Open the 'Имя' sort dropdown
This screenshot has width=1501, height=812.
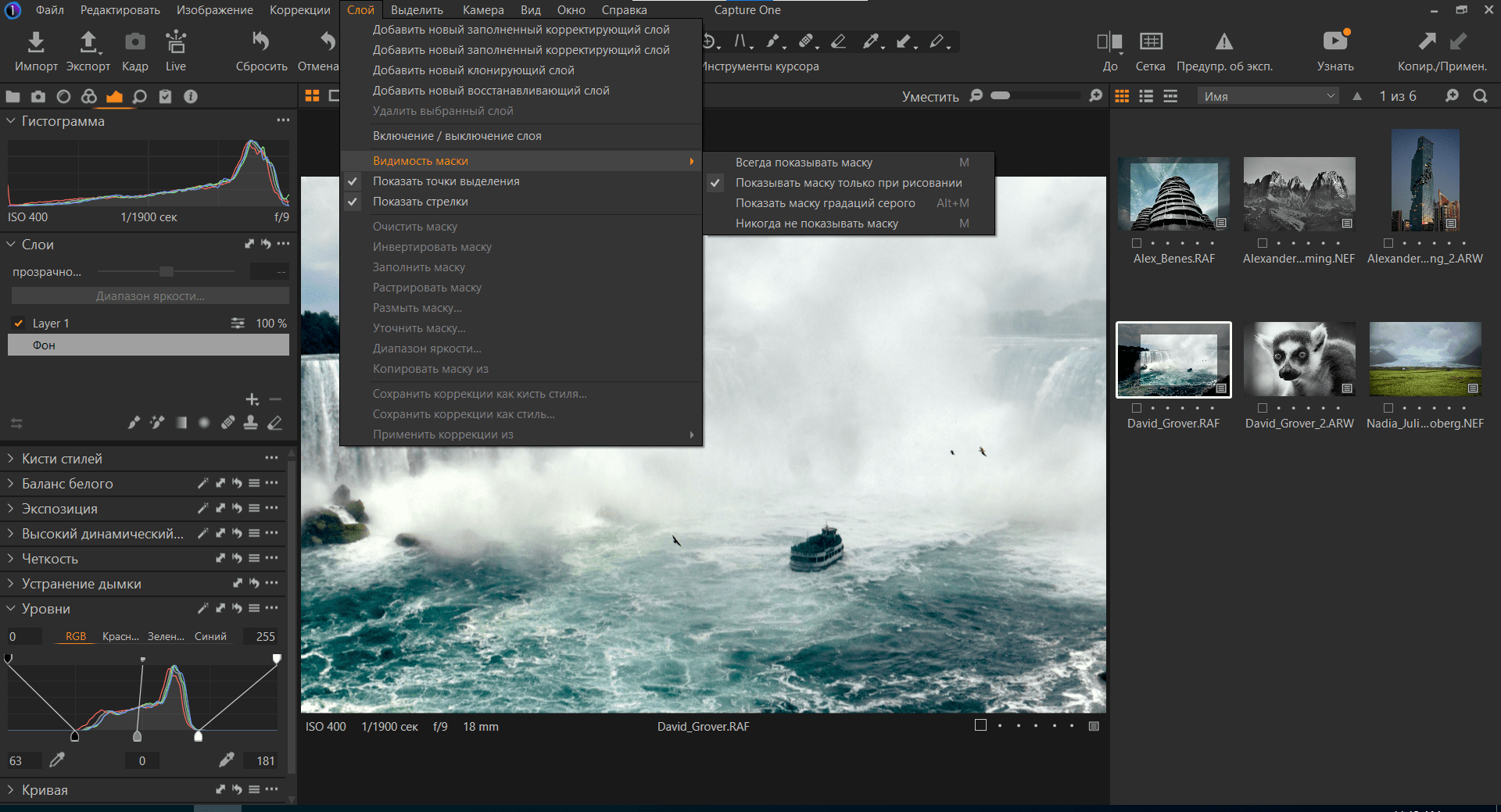pyautogui.click(x=1267, y=96)
